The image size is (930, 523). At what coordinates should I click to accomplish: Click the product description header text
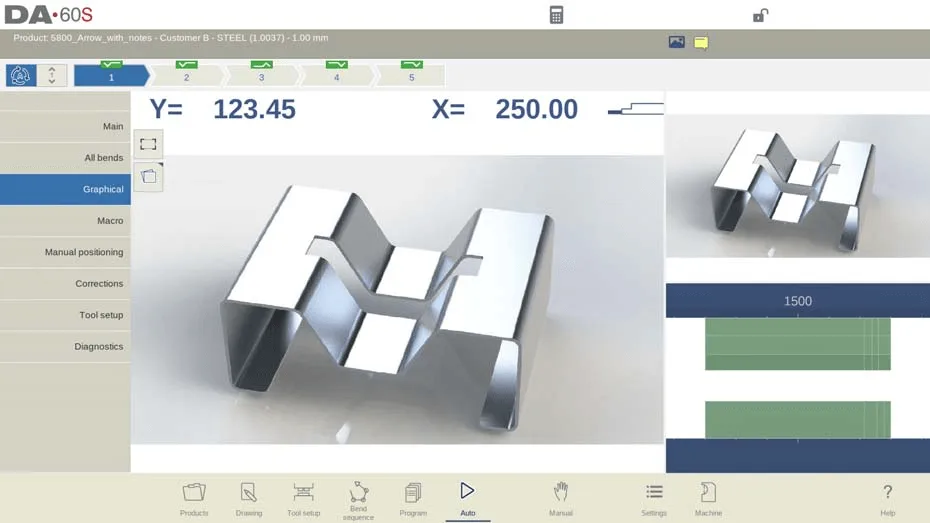coord(171,37)
